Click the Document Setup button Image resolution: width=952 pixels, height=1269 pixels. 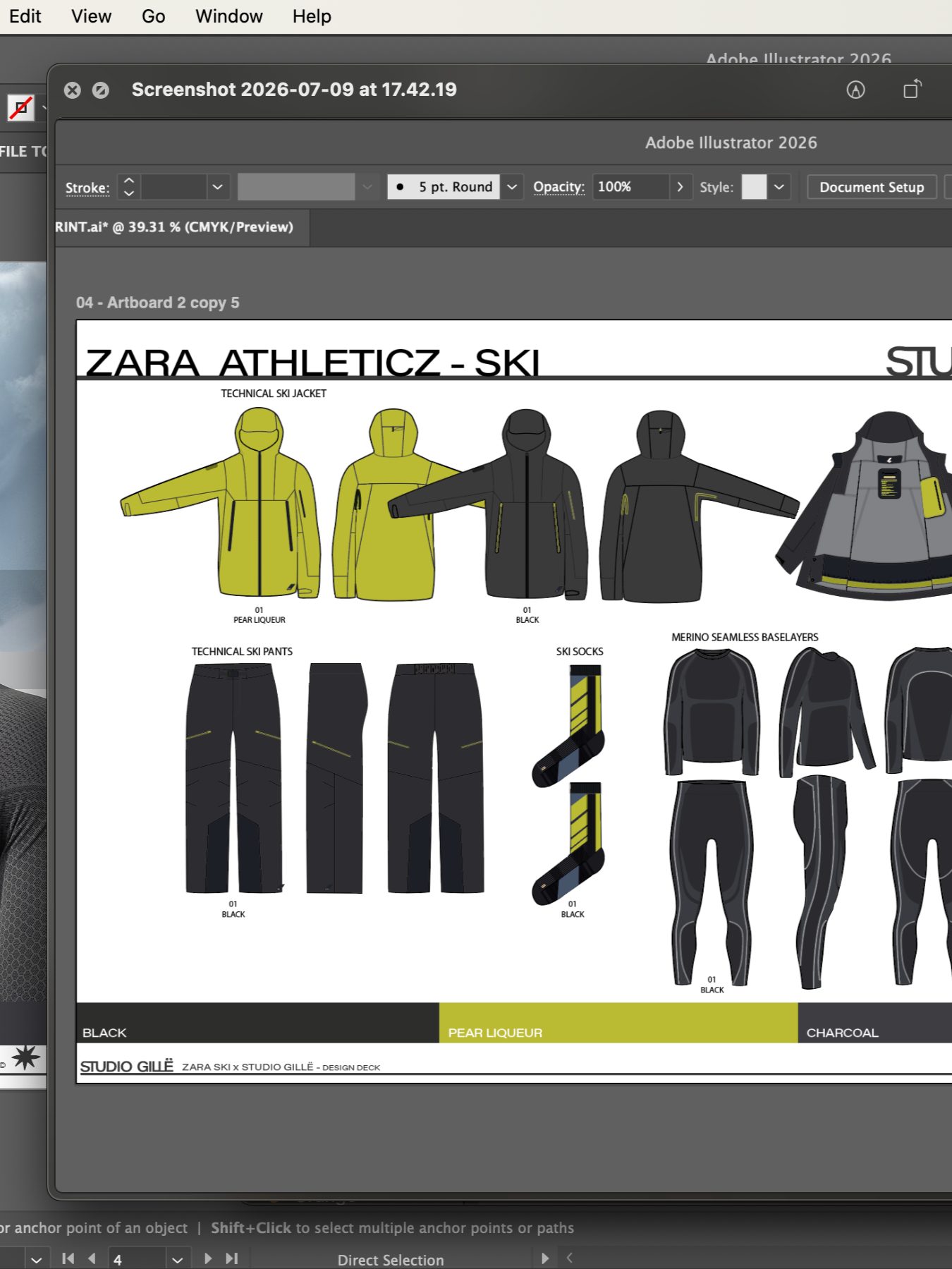(x=872, y=187)
